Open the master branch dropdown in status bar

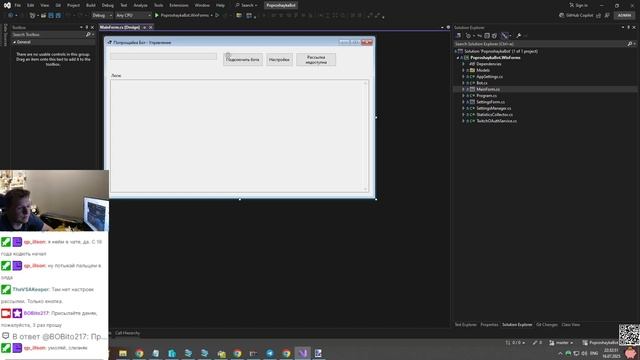(561, 342)
